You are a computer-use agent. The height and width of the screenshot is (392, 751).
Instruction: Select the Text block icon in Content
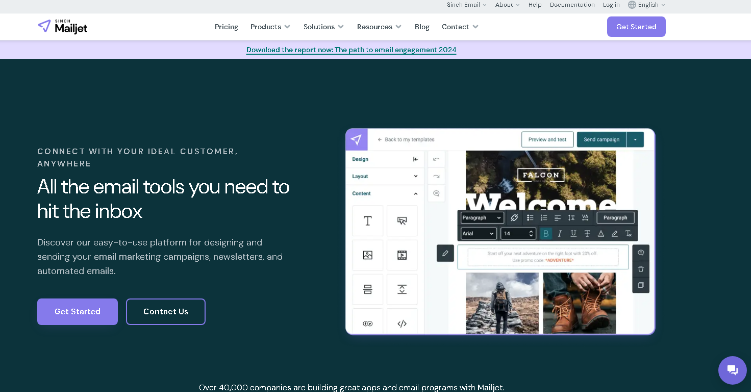(367, 221)
